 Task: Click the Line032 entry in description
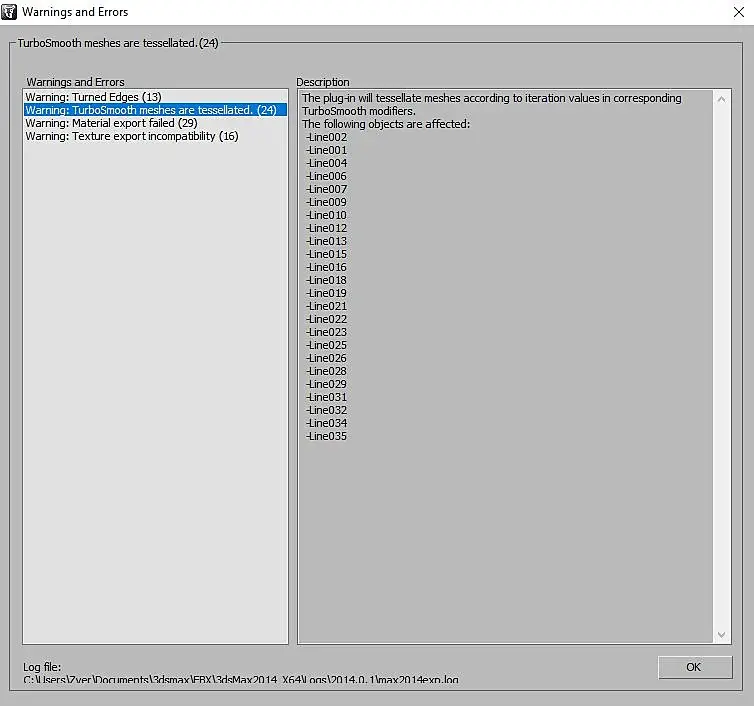pos(327,410)
